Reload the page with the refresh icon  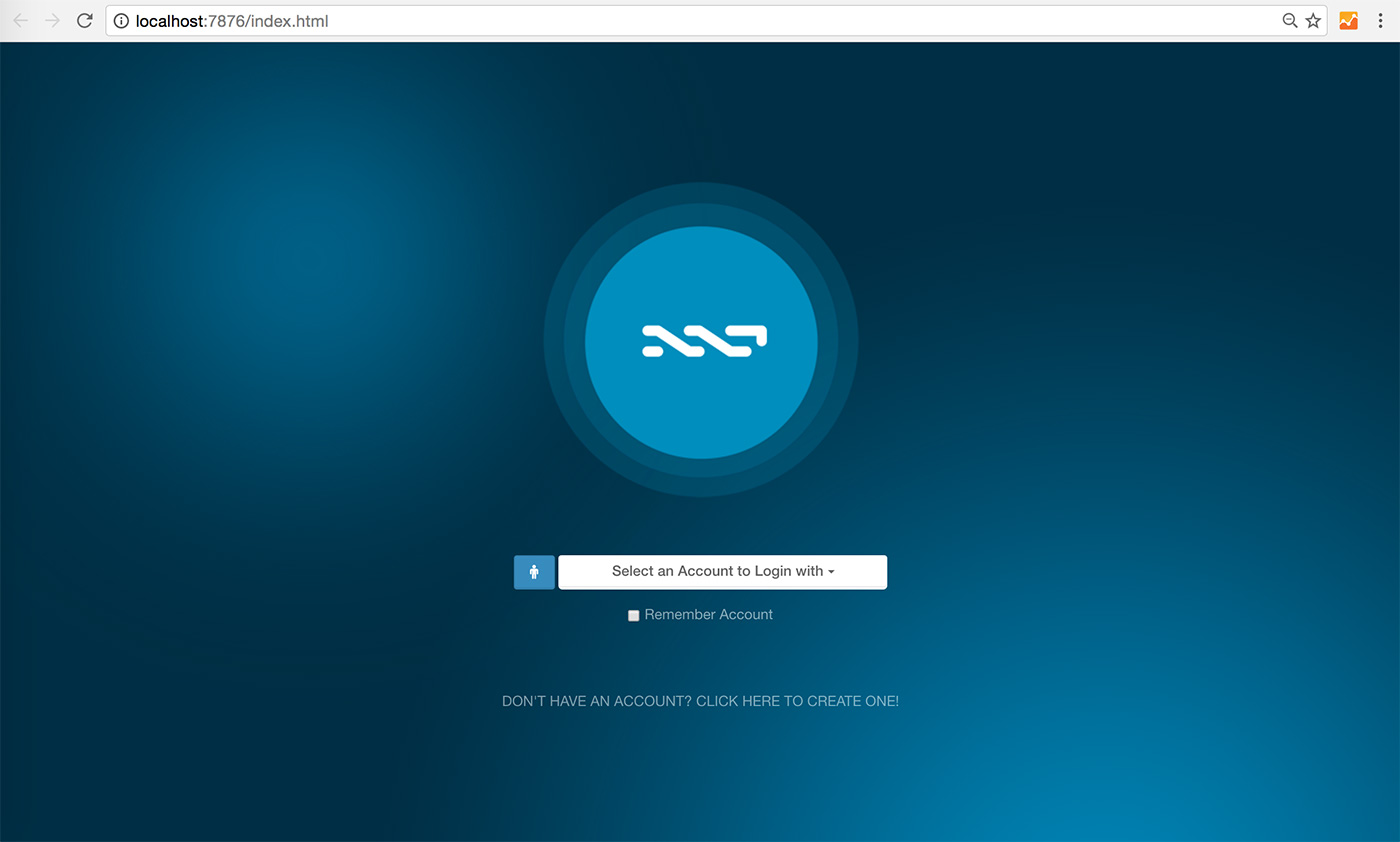coord(85,20)
